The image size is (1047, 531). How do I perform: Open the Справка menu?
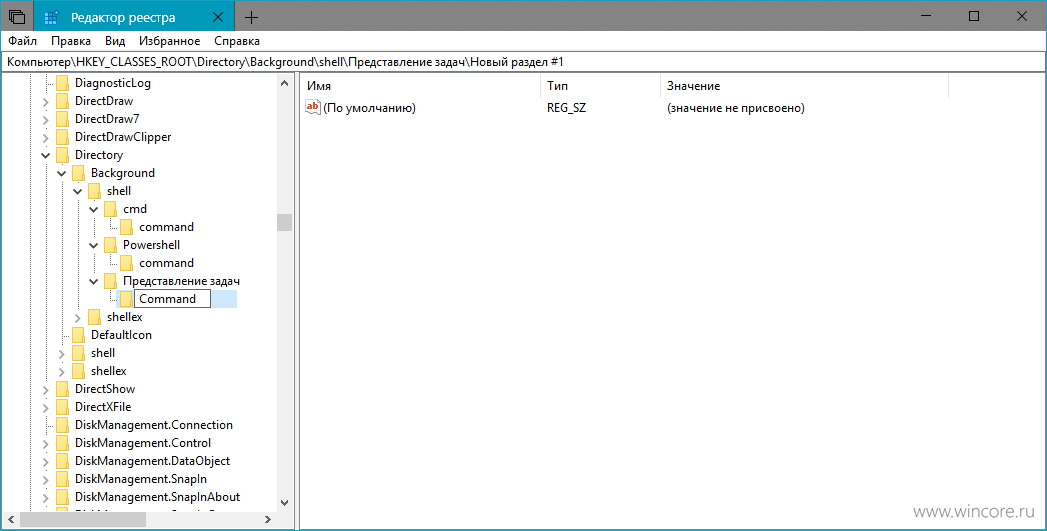click(237, 41)
